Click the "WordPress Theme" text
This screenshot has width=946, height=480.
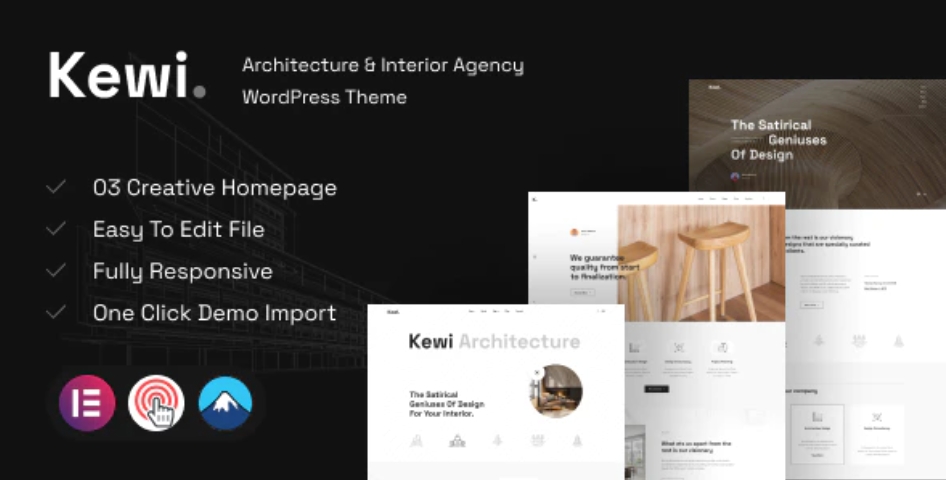[x=325, y=97]
